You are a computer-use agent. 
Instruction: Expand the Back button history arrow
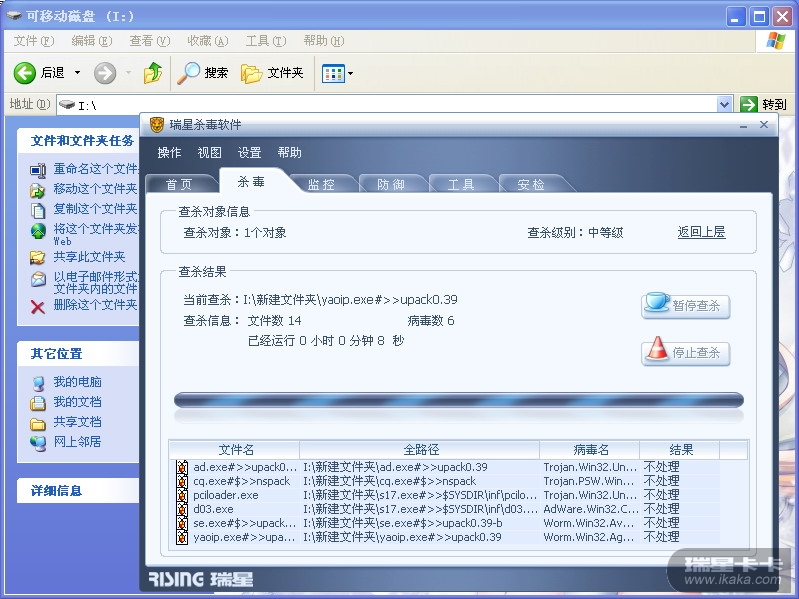77,73
